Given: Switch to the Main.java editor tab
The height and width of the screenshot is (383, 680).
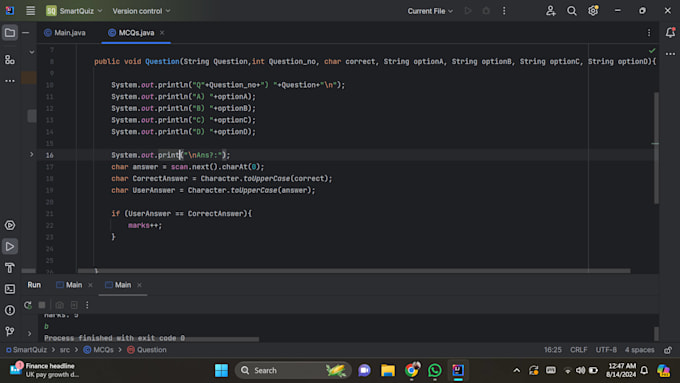Looking at the screenshot, I should (x=65, y=33).
